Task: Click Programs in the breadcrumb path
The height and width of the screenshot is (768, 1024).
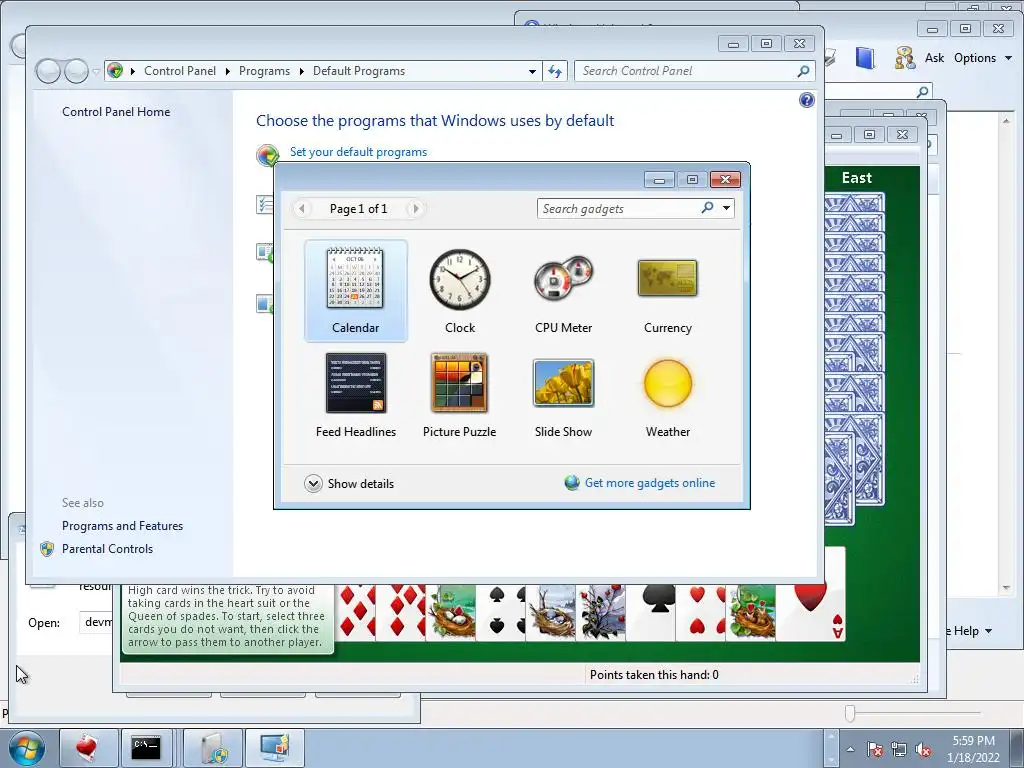Action: [264, 71]
